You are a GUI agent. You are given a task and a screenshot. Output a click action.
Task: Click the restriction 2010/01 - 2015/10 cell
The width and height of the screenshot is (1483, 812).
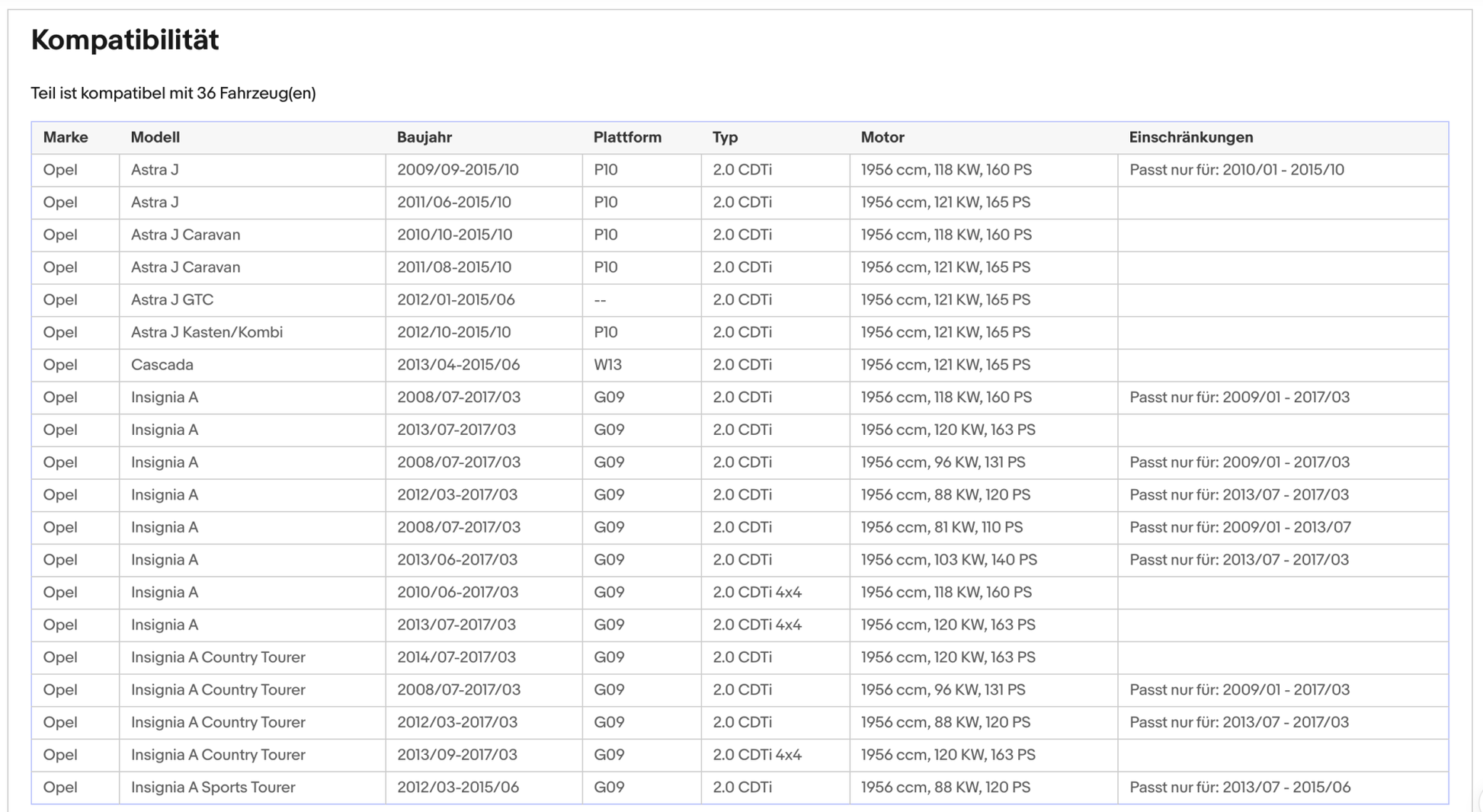(1283, 170)
